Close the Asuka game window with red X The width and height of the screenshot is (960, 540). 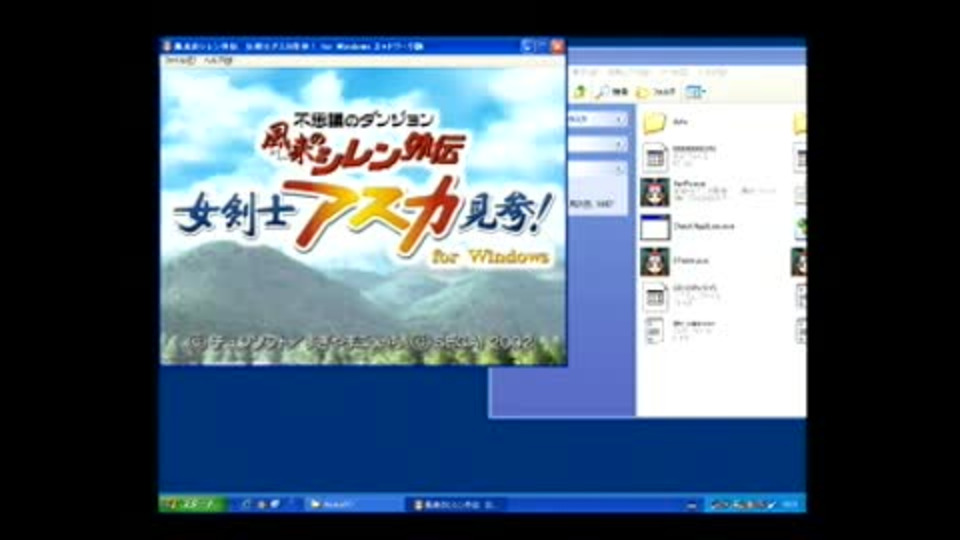tap(557, 46)
